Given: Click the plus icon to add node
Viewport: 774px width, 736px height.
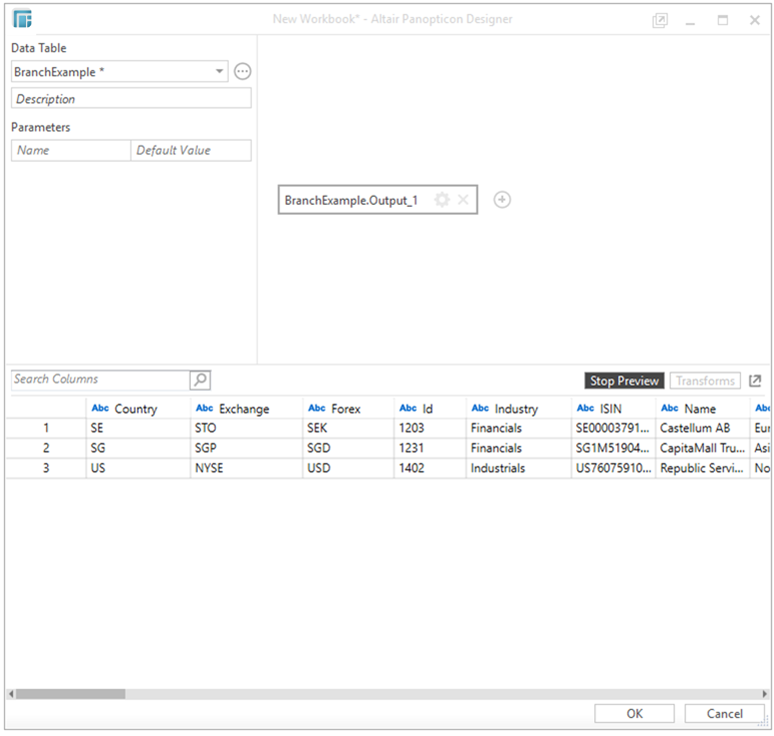Looking at the screenshot, I should (502, 200).
